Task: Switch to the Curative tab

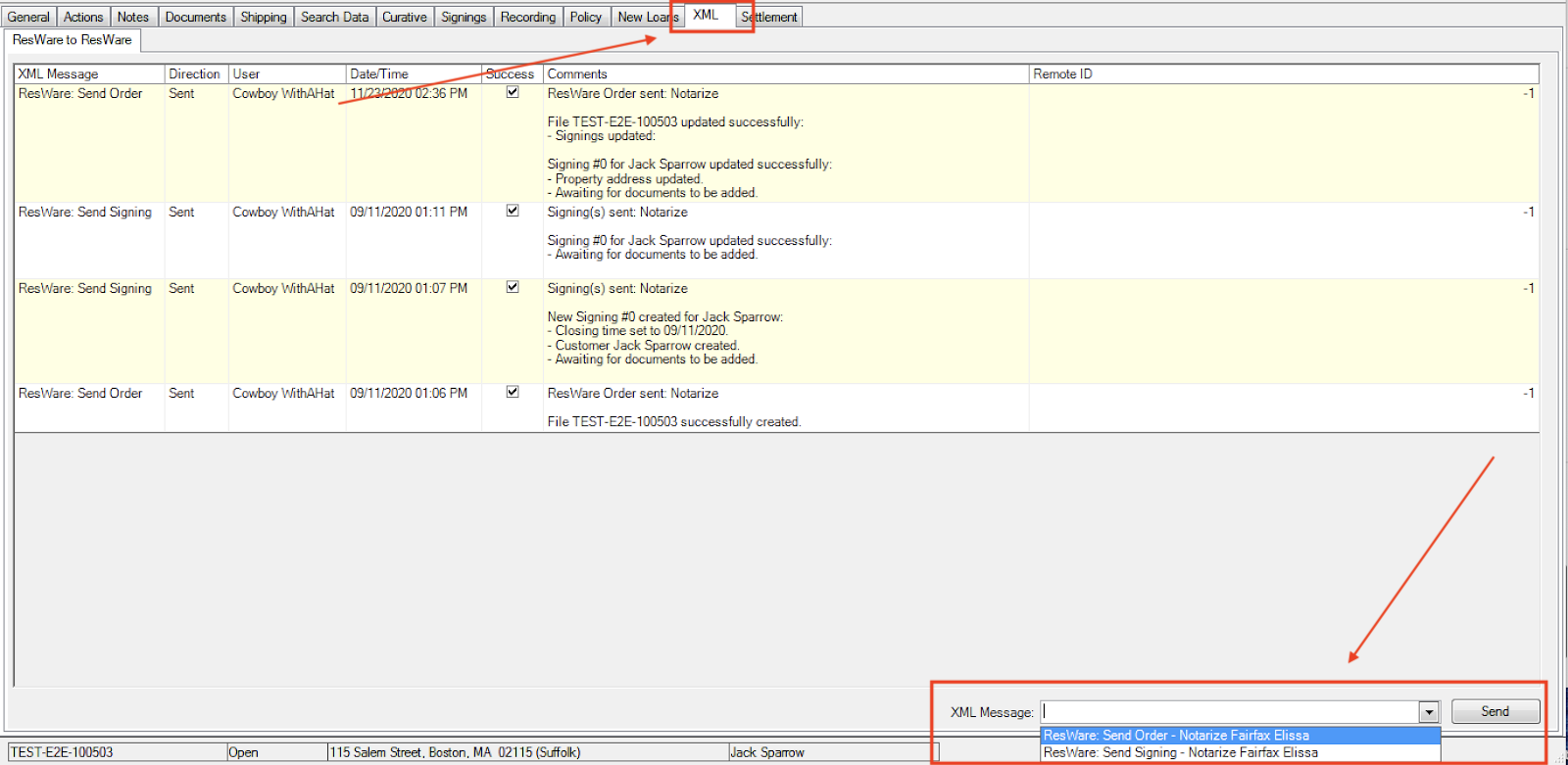Action: coord(405,17)
